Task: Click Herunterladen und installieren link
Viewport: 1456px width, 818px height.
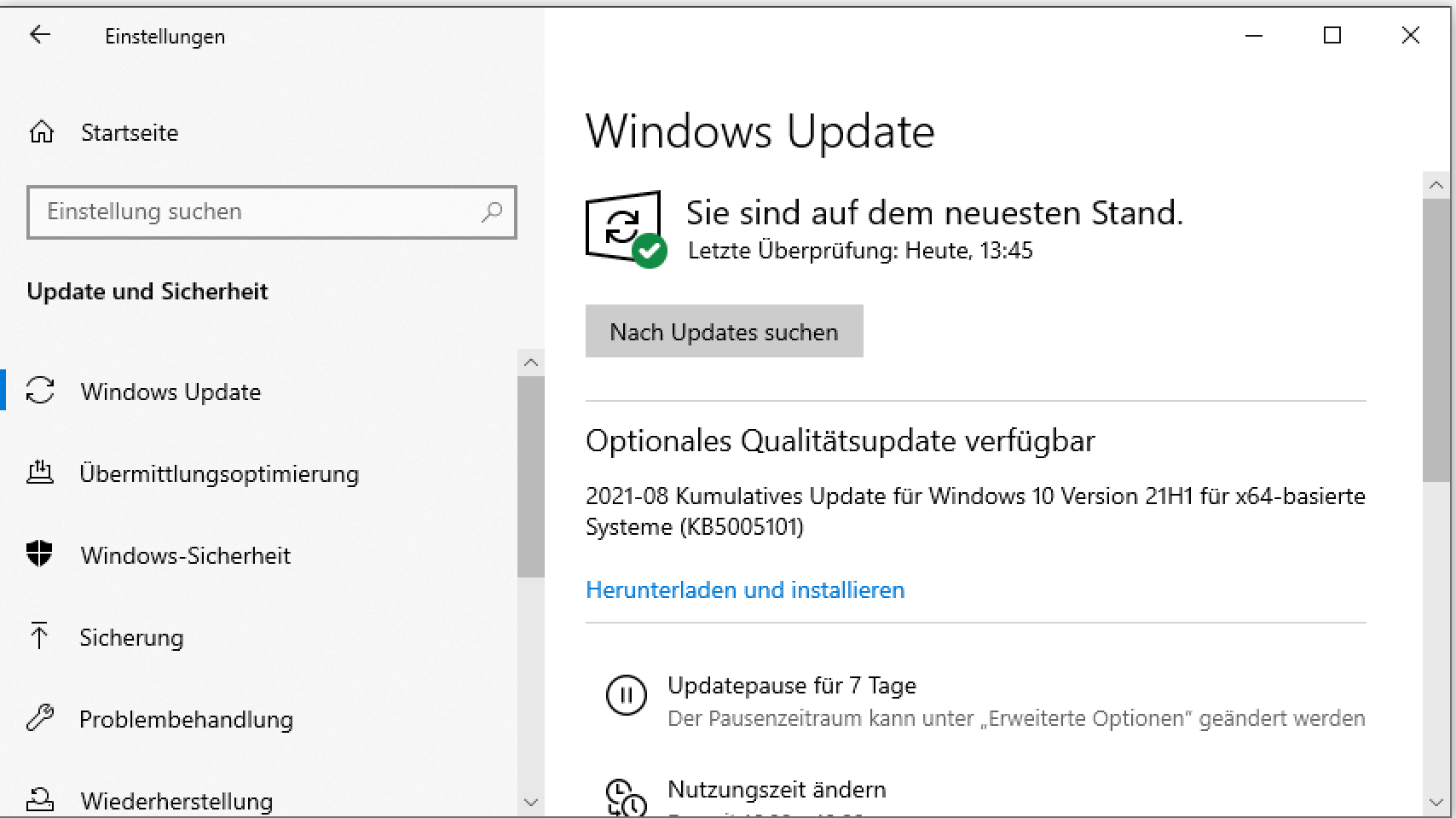Action: (745, 590)
